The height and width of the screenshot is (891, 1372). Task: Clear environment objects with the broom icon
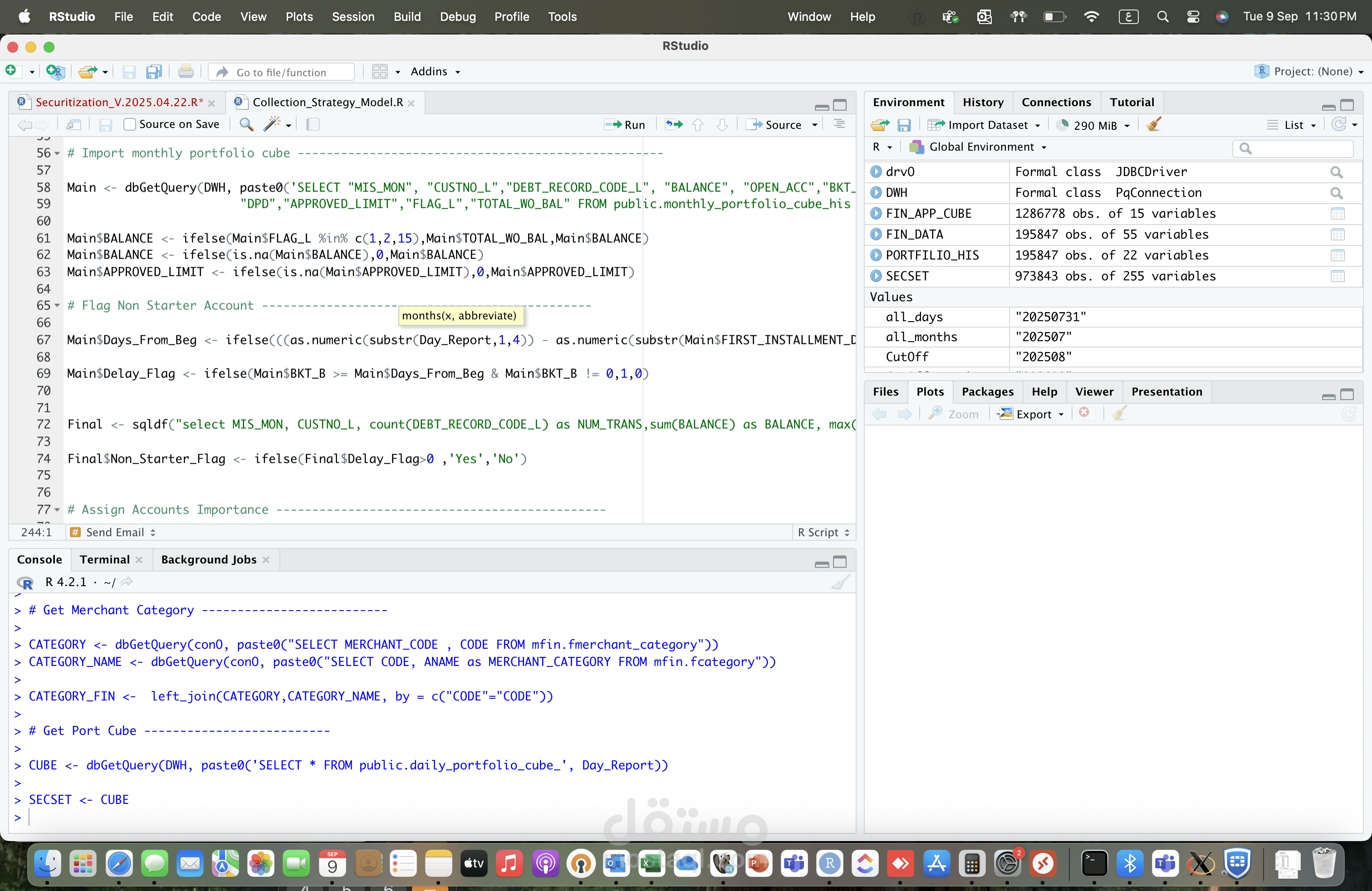1153,124
